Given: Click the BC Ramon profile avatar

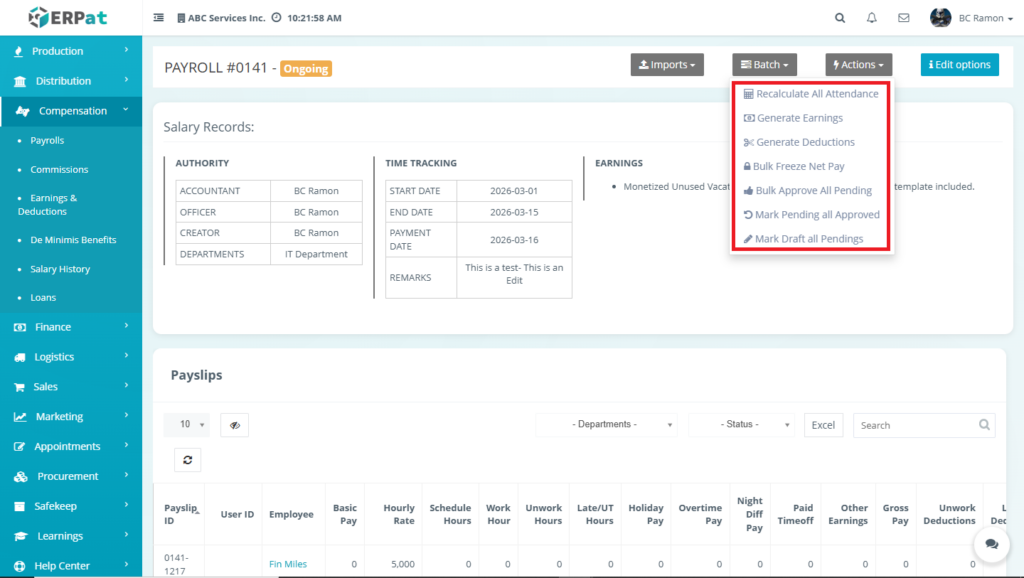Looking at the screenshot, I should [x=940, y=18].
